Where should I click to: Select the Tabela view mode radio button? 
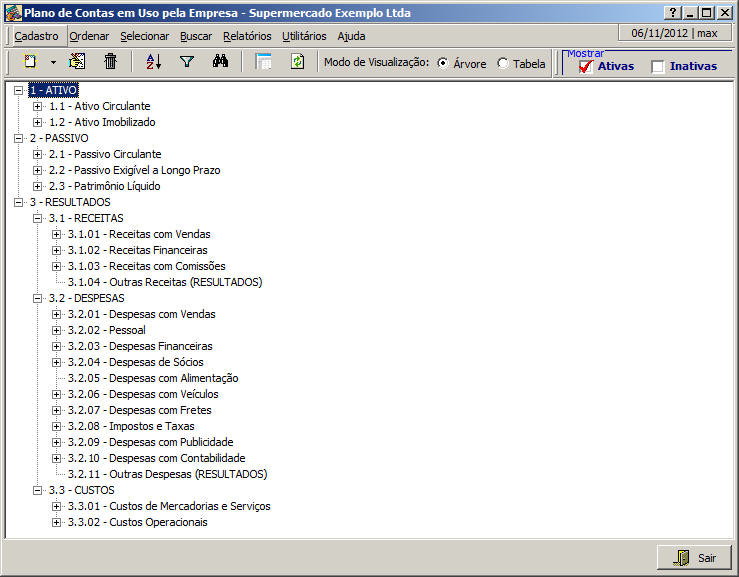[502, 63]
